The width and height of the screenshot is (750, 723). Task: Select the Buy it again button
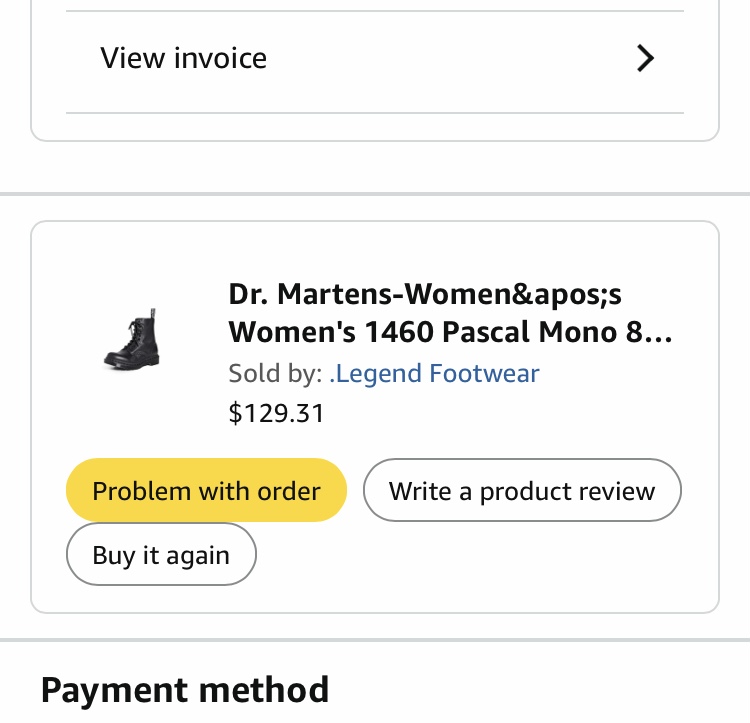[161, 555]
